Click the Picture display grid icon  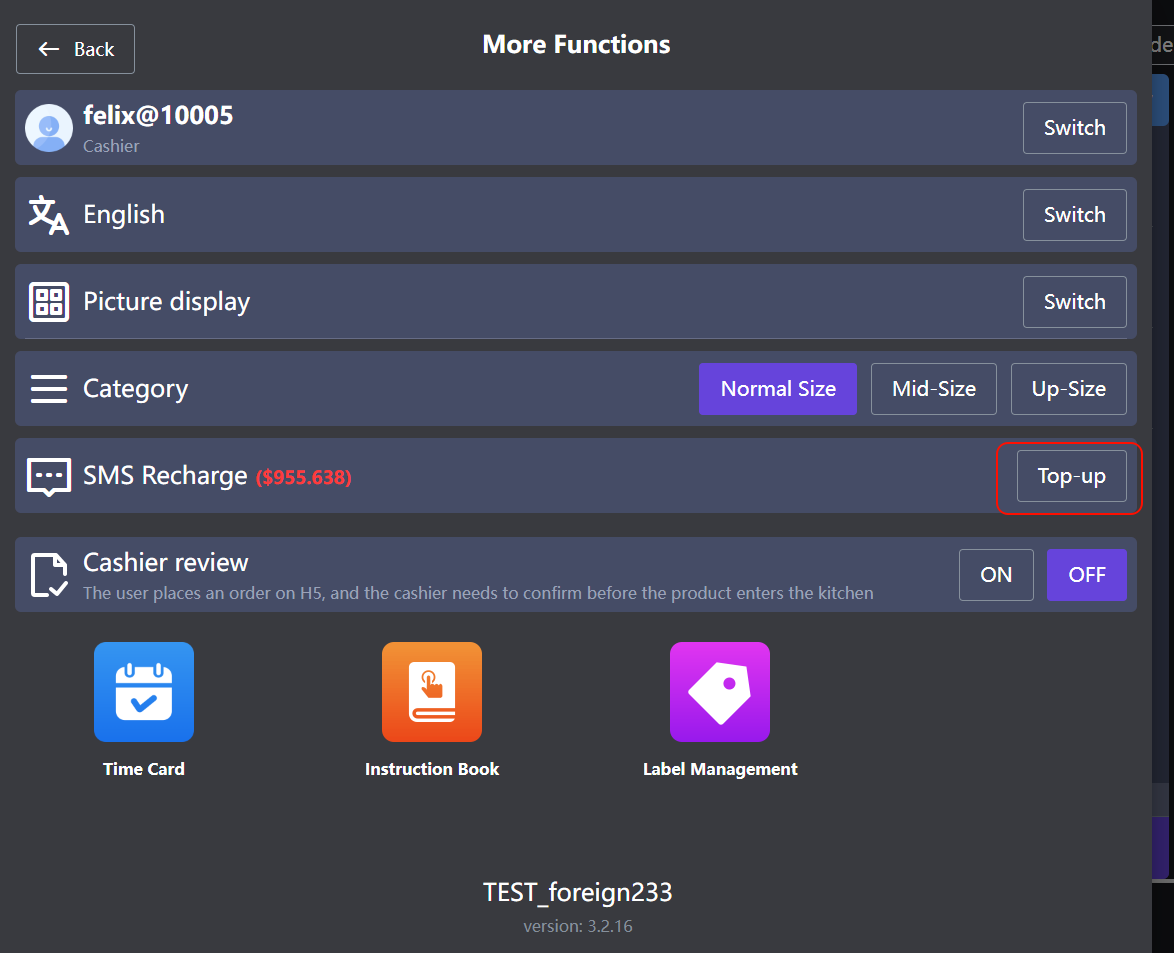point(49,302)
